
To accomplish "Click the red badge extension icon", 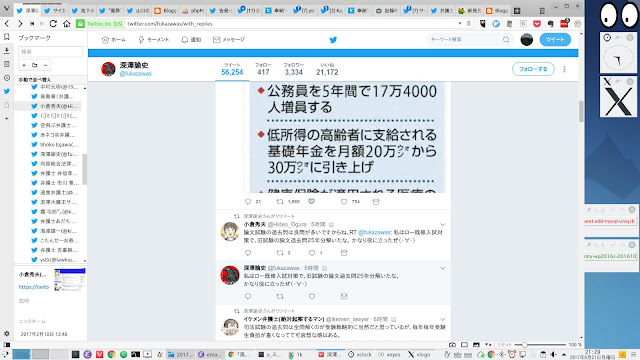I will click(564, 23).
